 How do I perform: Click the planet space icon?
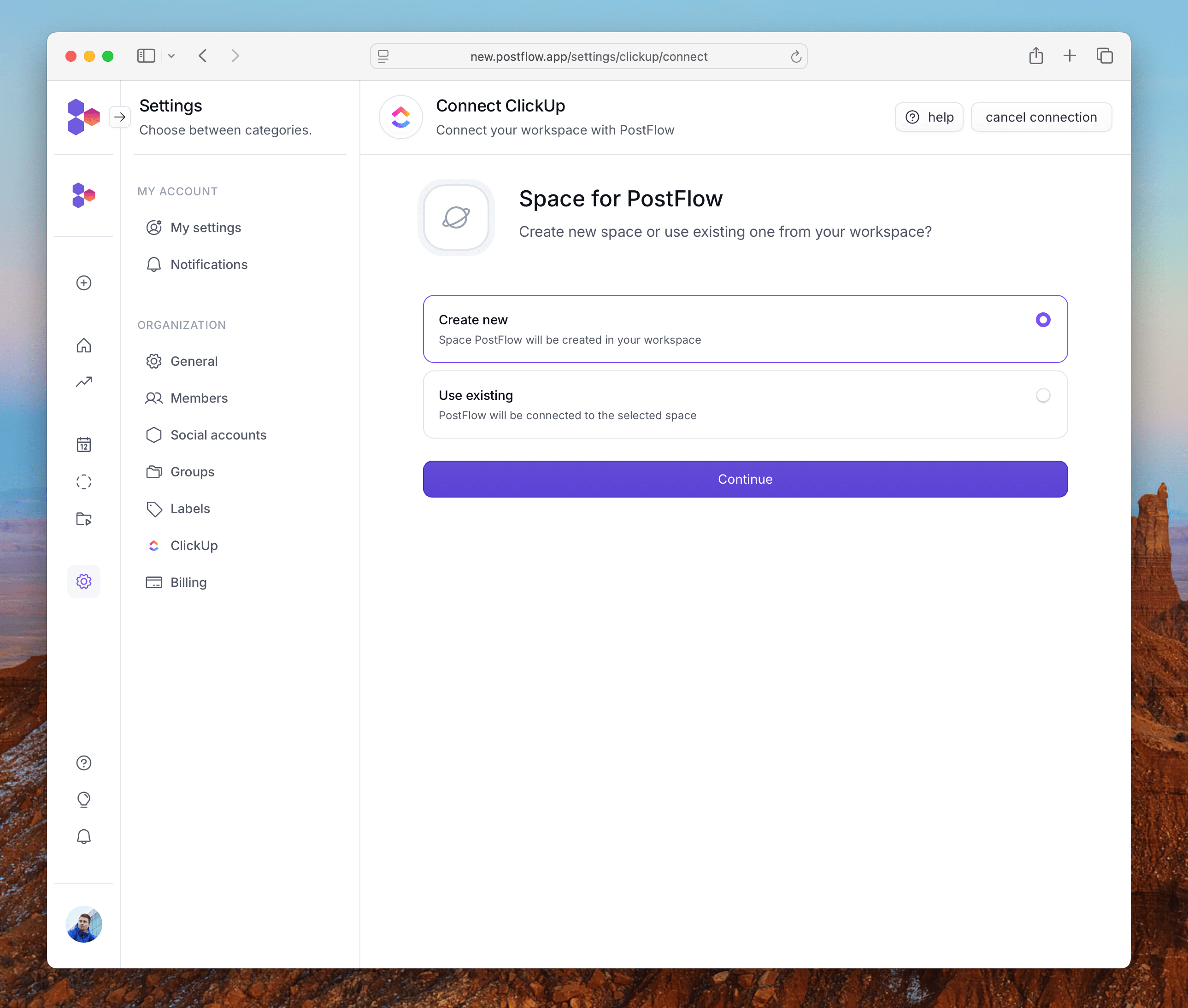pos(456,217)
